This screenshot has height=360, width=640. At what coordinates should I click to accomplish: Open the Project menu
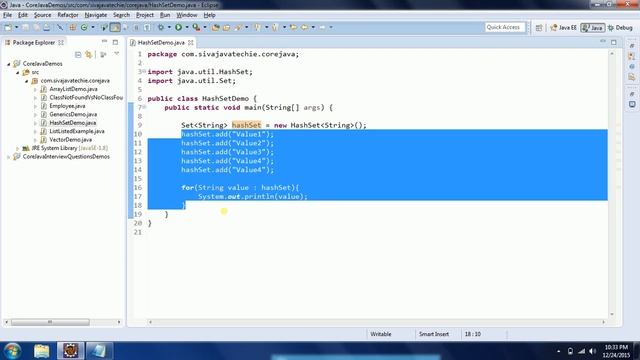click(145, 15)
